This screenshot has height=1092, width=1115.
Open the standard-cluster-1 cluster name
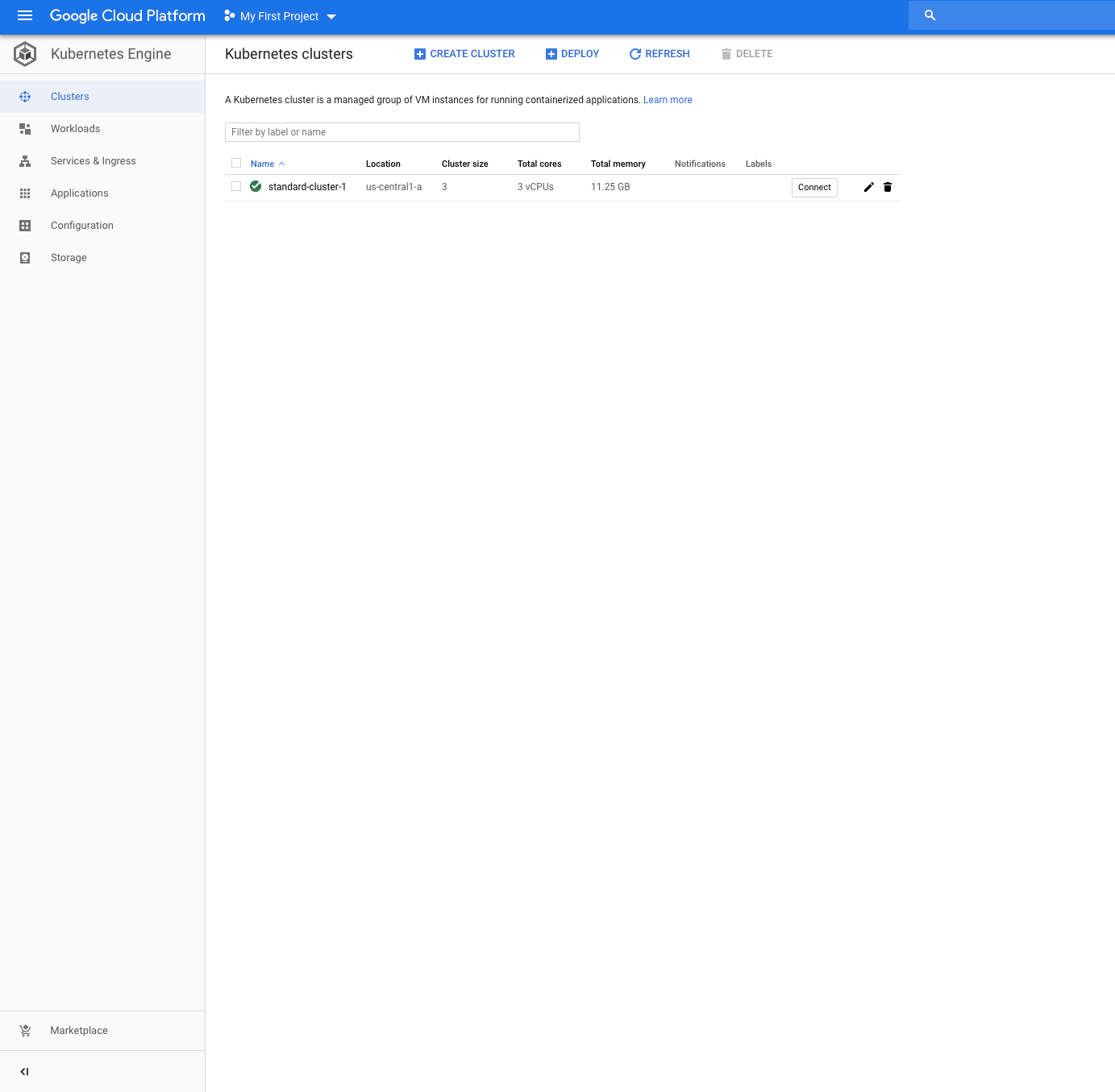click(x=307, y=187)
